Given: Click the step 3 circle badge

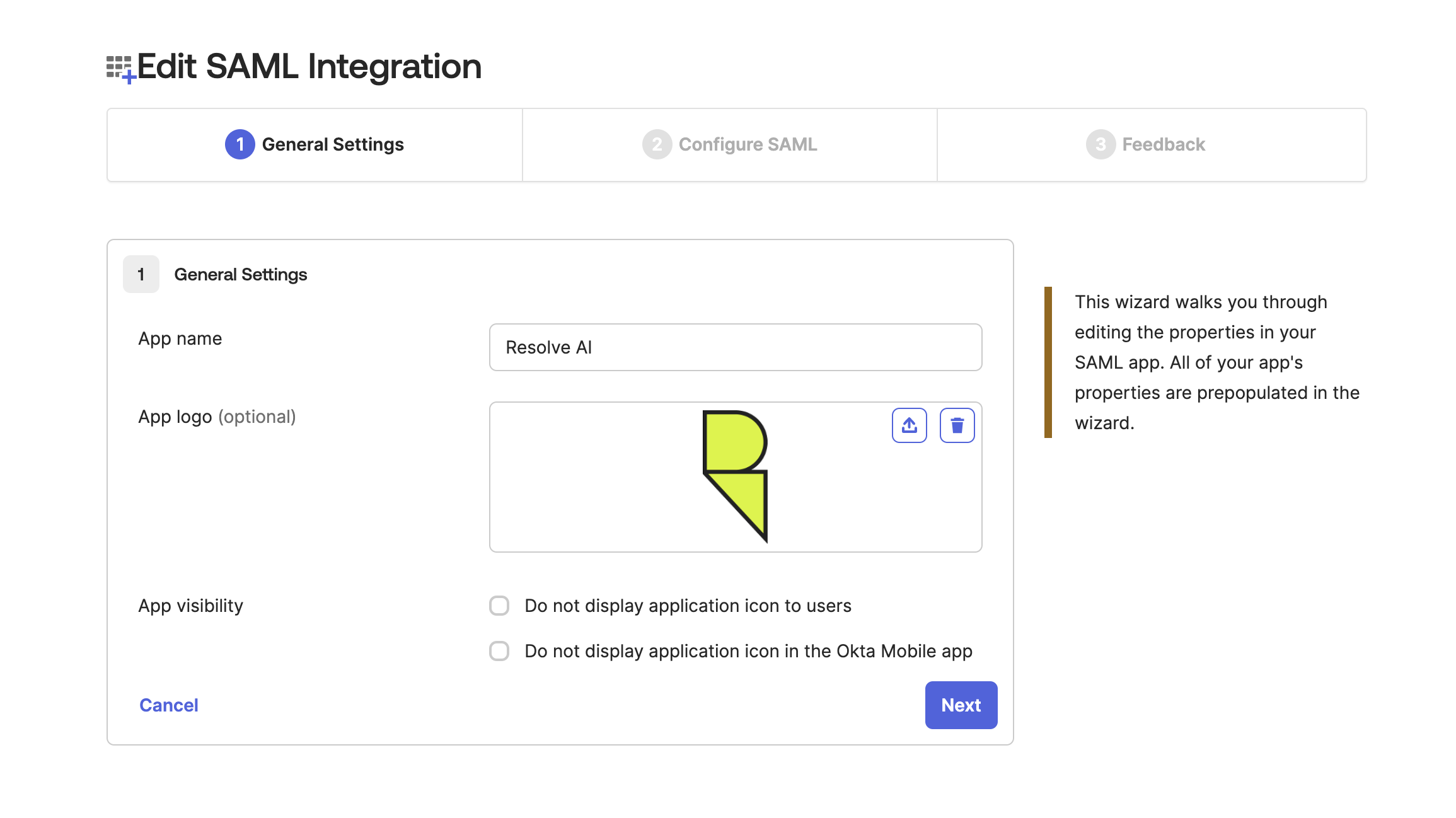Looking at the screenshot, I should [1101, 144].
